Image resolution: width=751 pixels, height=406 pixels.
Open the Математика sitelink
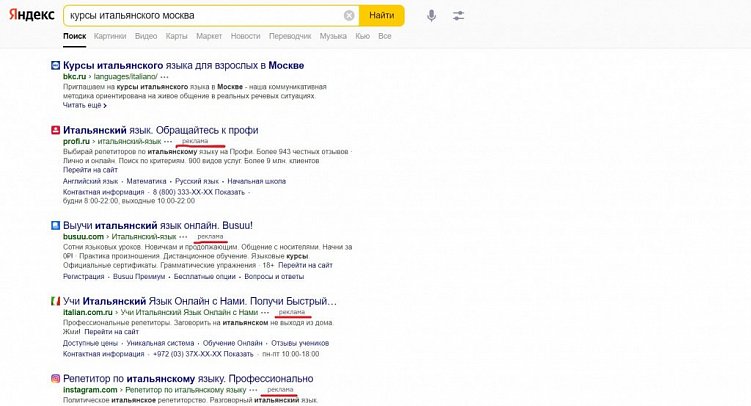(147, 181)
